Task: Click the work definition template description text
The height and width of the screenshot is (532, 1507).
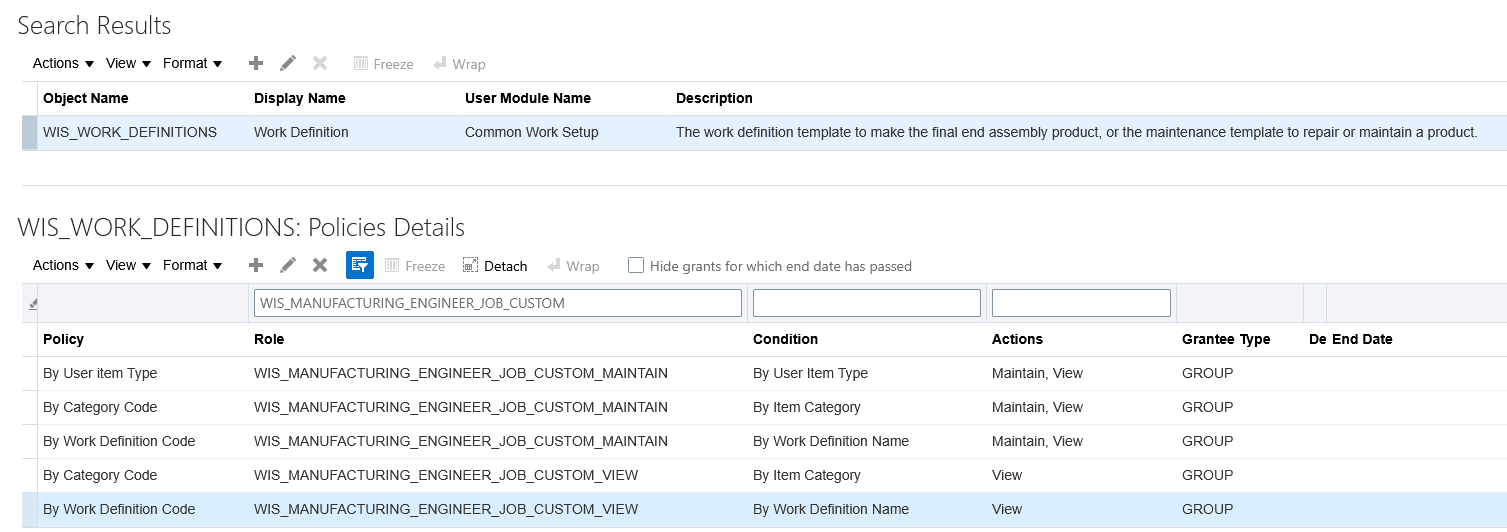Action: [x=1076, y=132]
